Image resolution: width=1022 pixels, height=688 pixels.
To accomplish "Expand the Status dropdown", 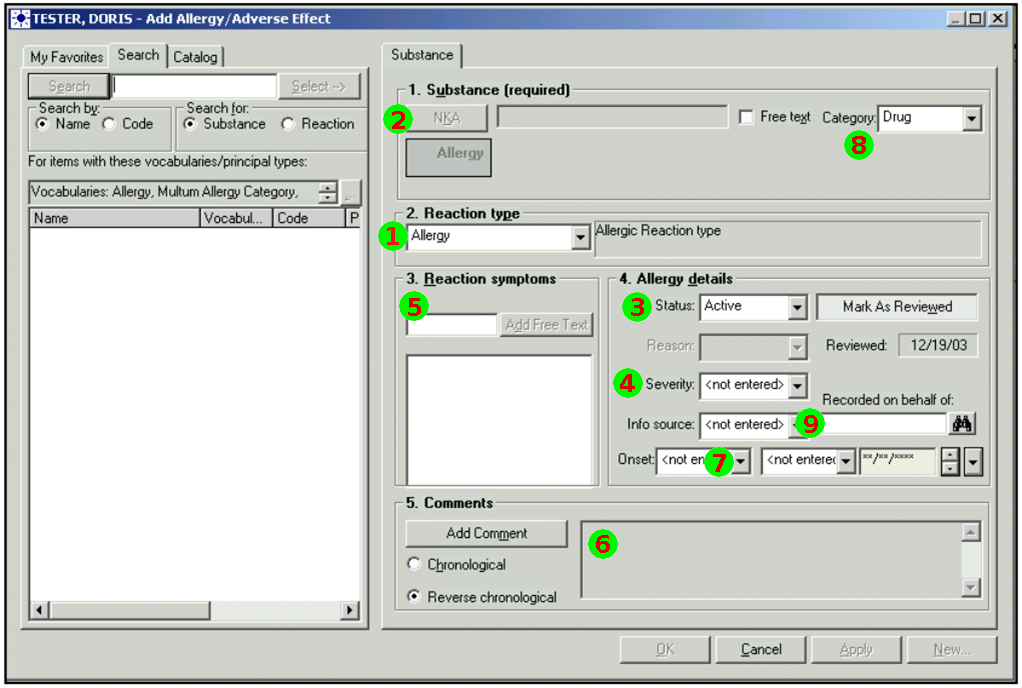I will (x=797, y=307).
